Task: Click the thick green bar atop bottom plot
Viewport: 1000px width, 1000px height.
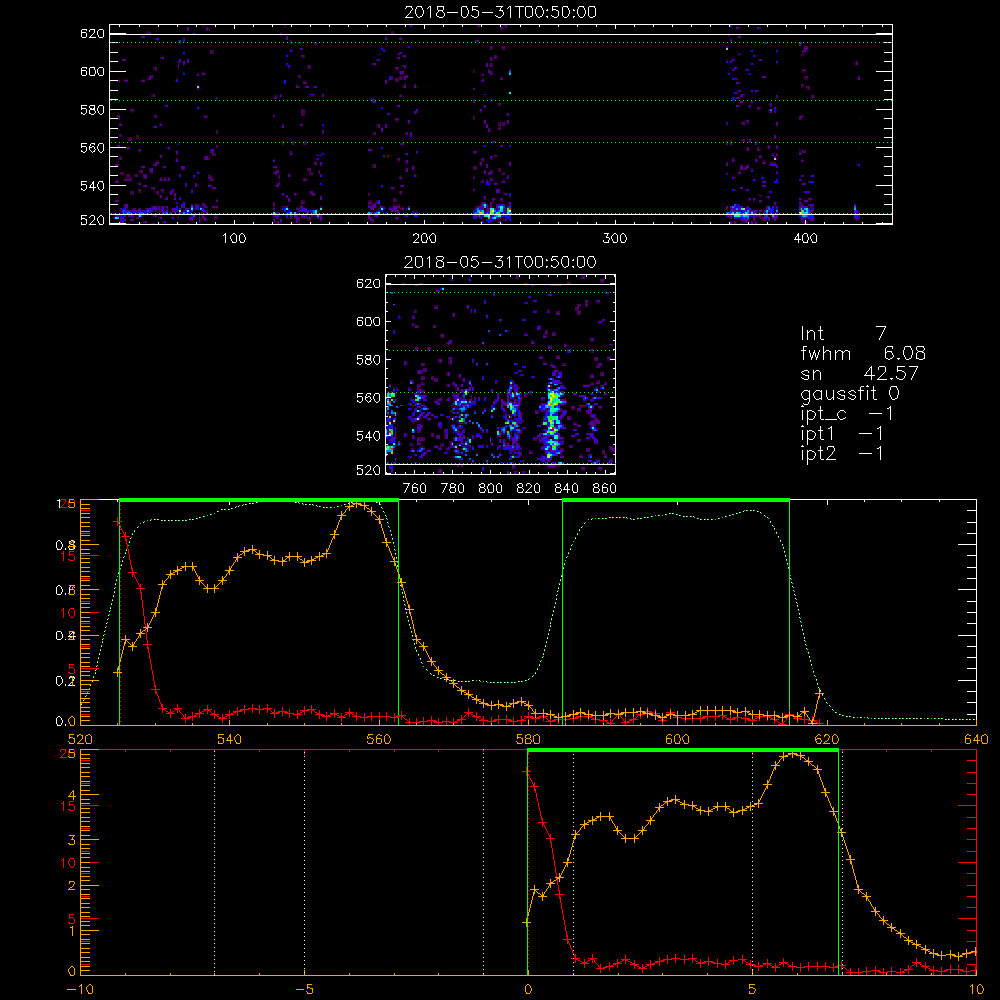Action: 683,751
